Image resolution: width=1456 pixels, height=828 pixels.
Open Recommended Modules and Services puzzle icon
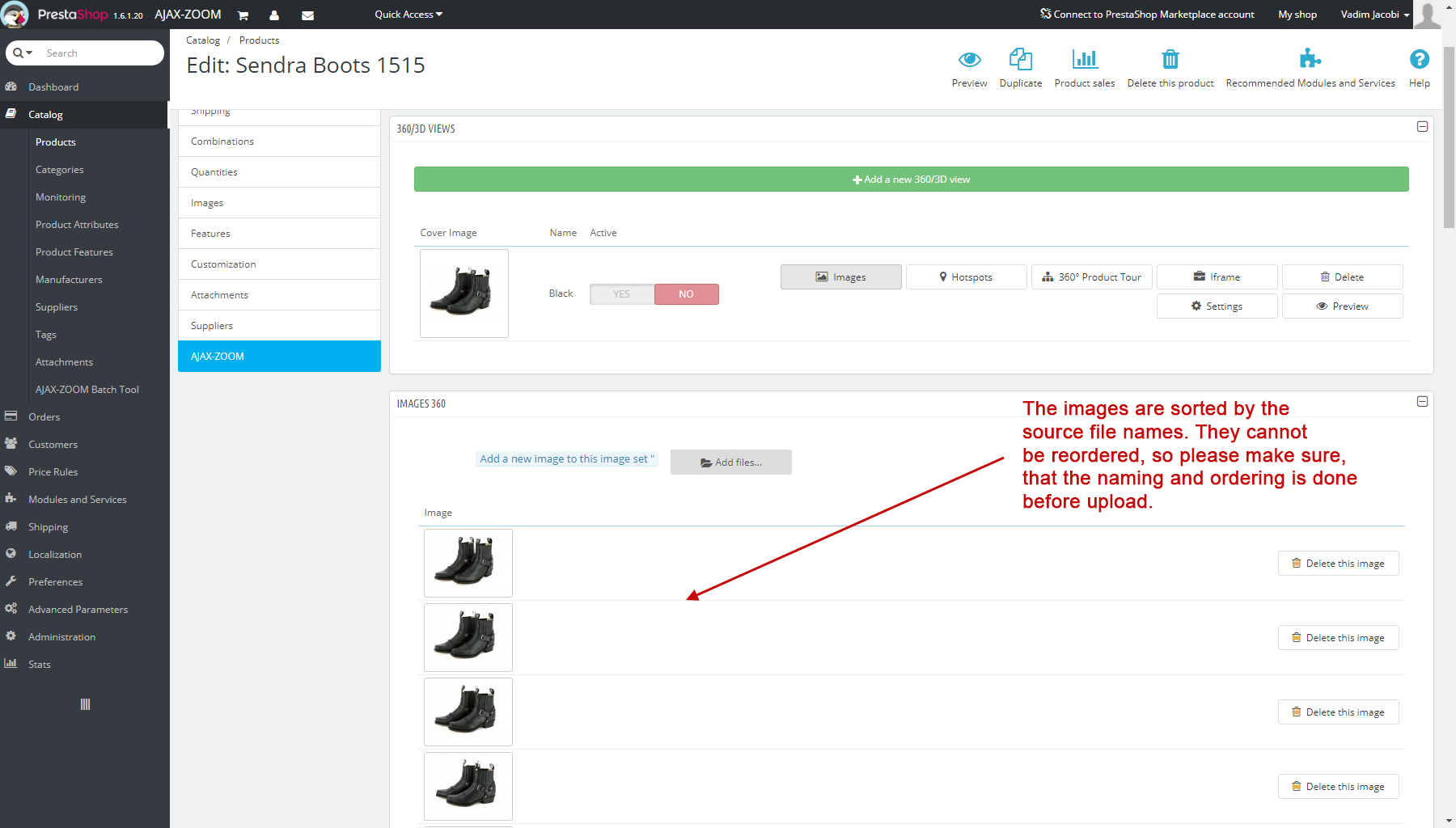pos(1310,59)
